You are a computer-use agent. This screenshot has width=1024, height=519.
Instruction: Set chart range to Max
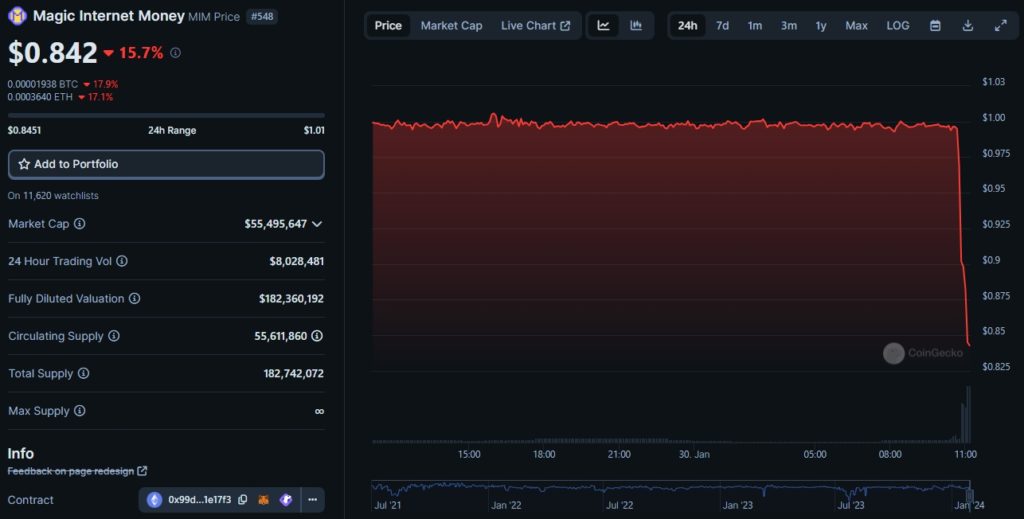856,25
